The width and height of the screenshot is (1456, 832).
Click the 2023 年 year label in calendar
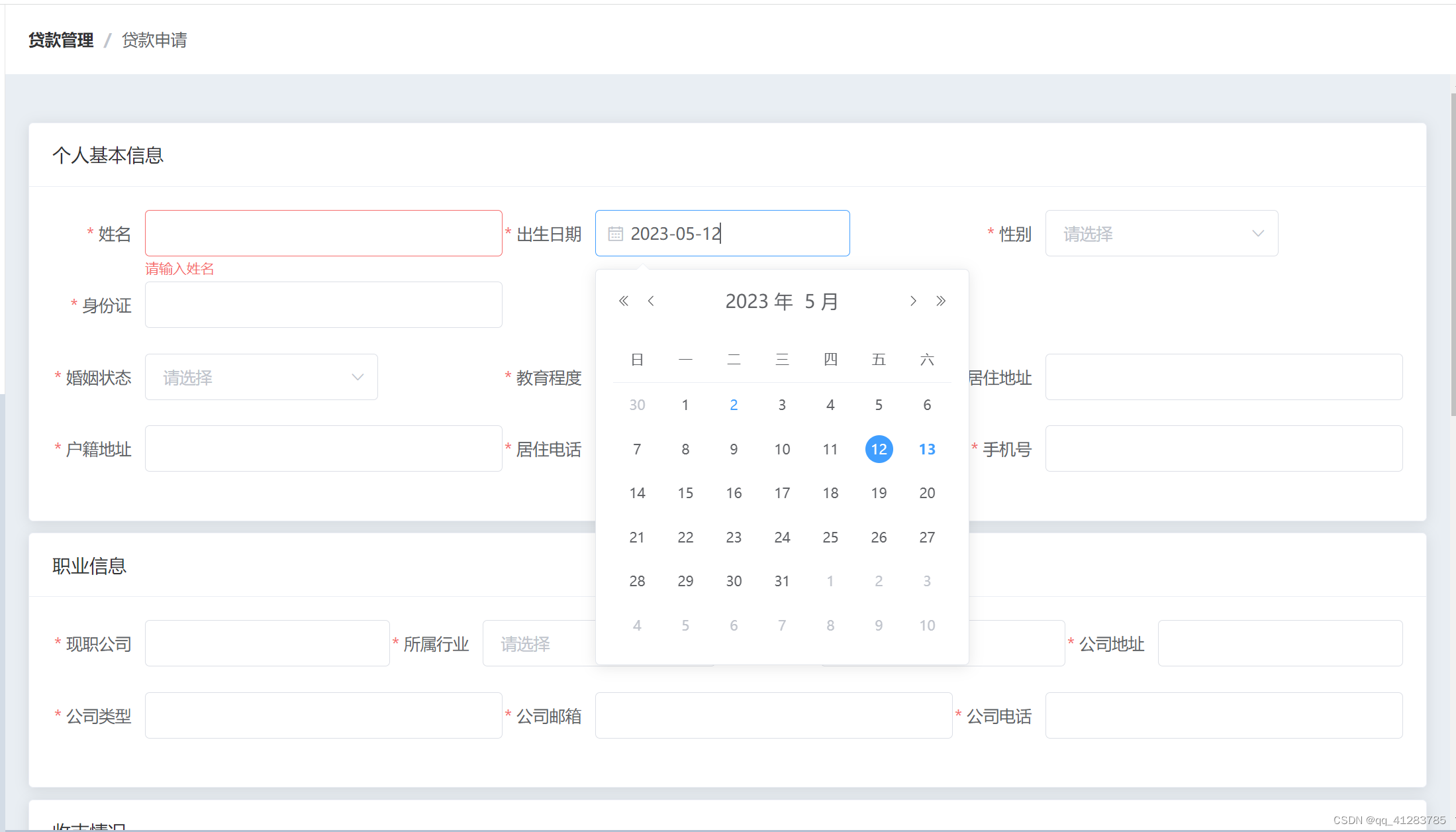click(x=759, y=301)
